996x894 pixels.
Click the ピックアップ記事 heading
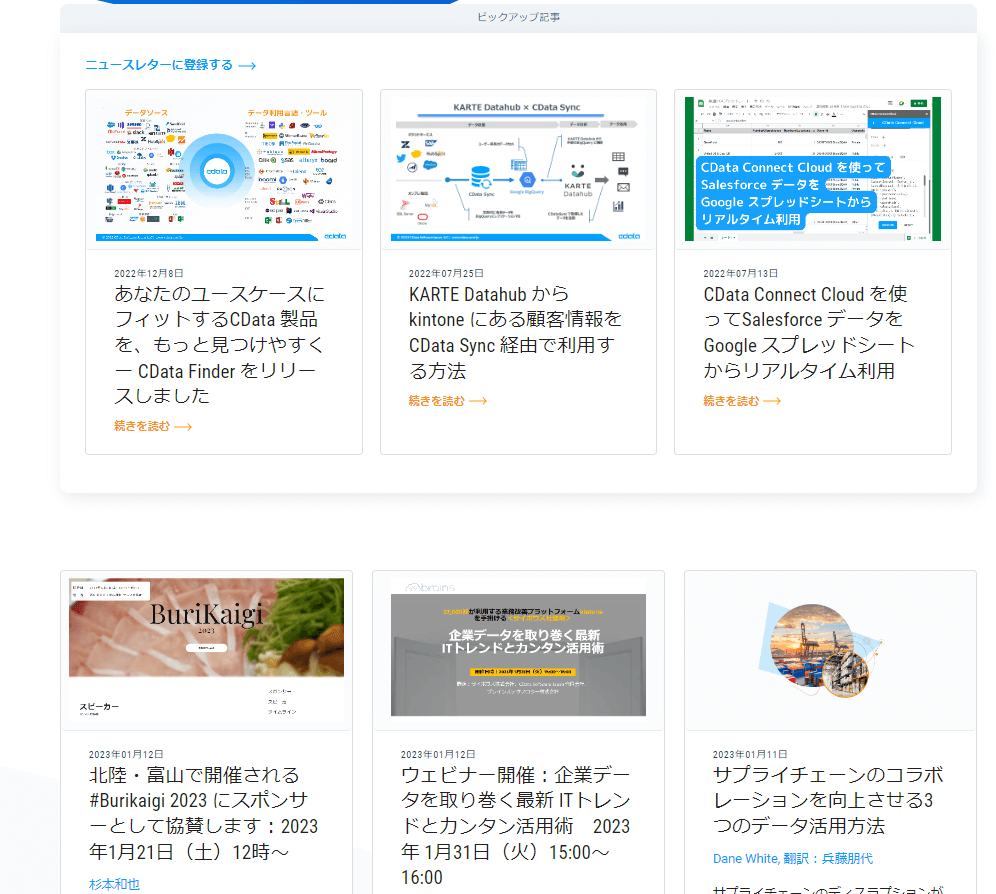click(x=518, y=17)
